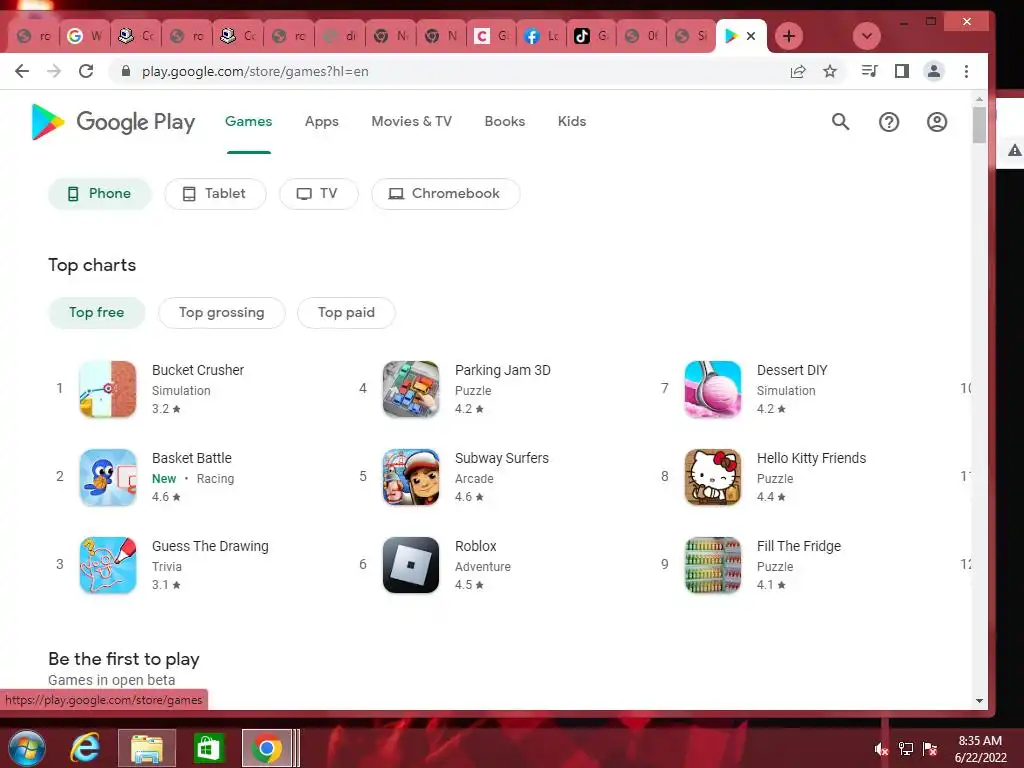Open the Fill The Fridge game icon
1024x768 pixels.
click(712, 565)
